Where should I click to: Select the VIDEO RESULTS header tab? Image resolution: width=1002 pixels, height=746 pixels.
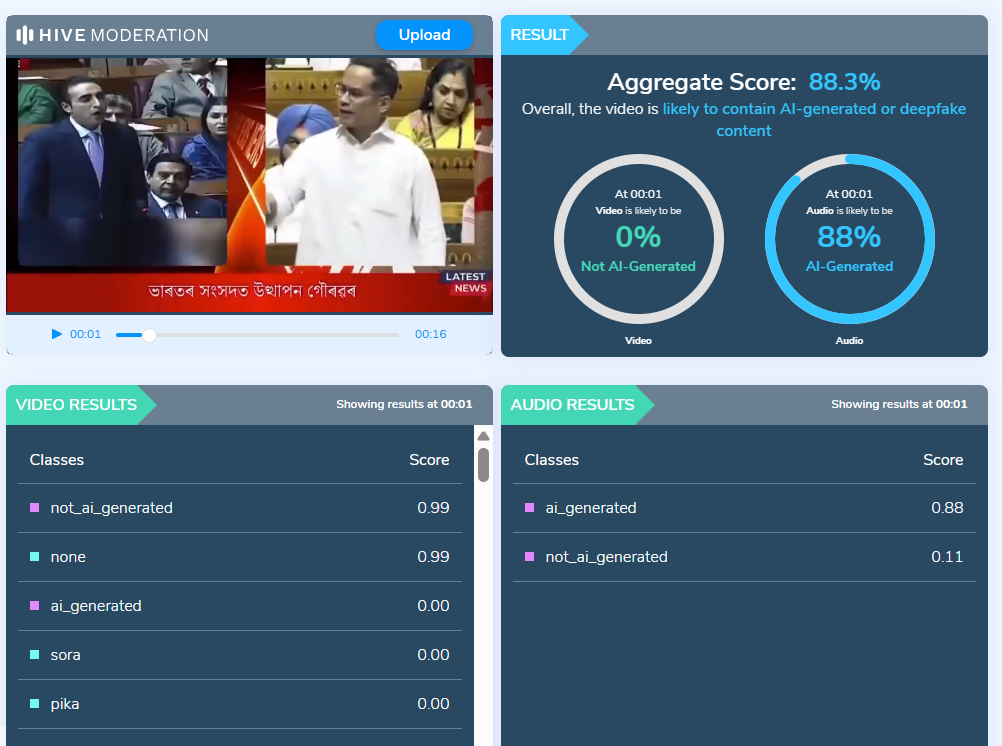coord(77,405)
